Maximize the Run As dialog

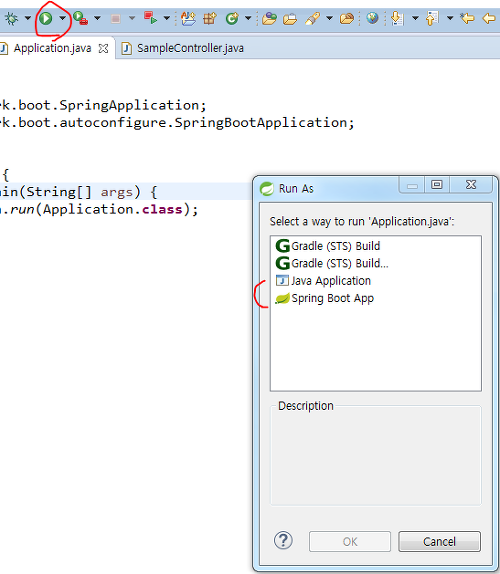(437, 184)
